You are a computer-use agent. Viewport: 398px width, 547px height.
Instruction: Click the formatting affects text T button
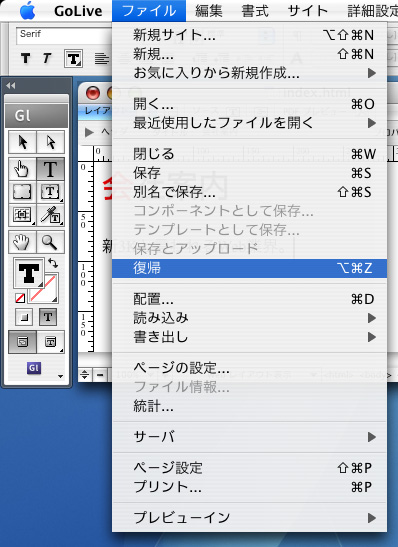(x=48, y=317)
